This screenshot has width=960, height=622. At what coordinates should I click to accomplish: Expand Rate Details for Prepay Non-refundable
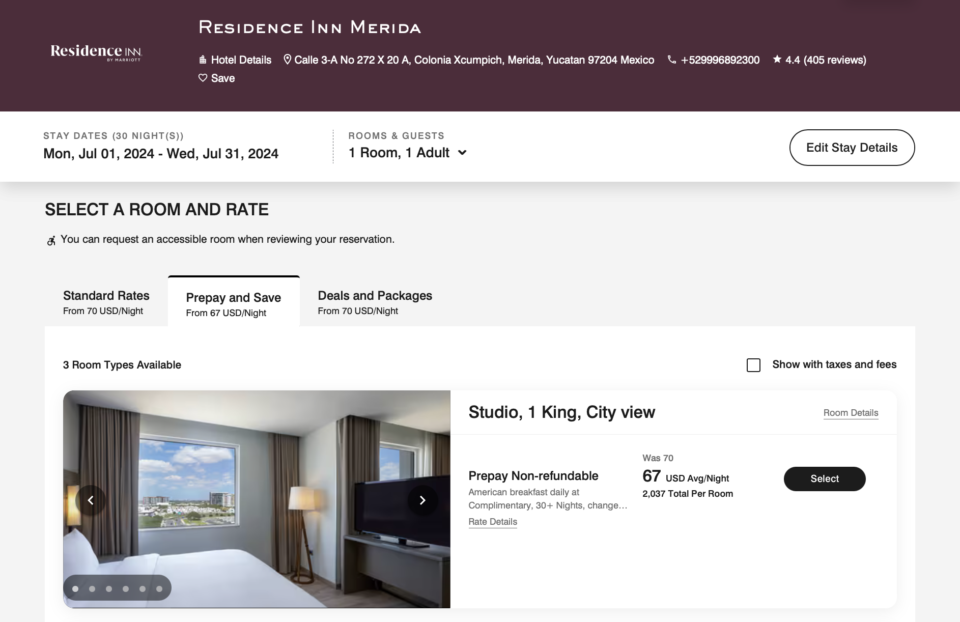click(492, 521)
